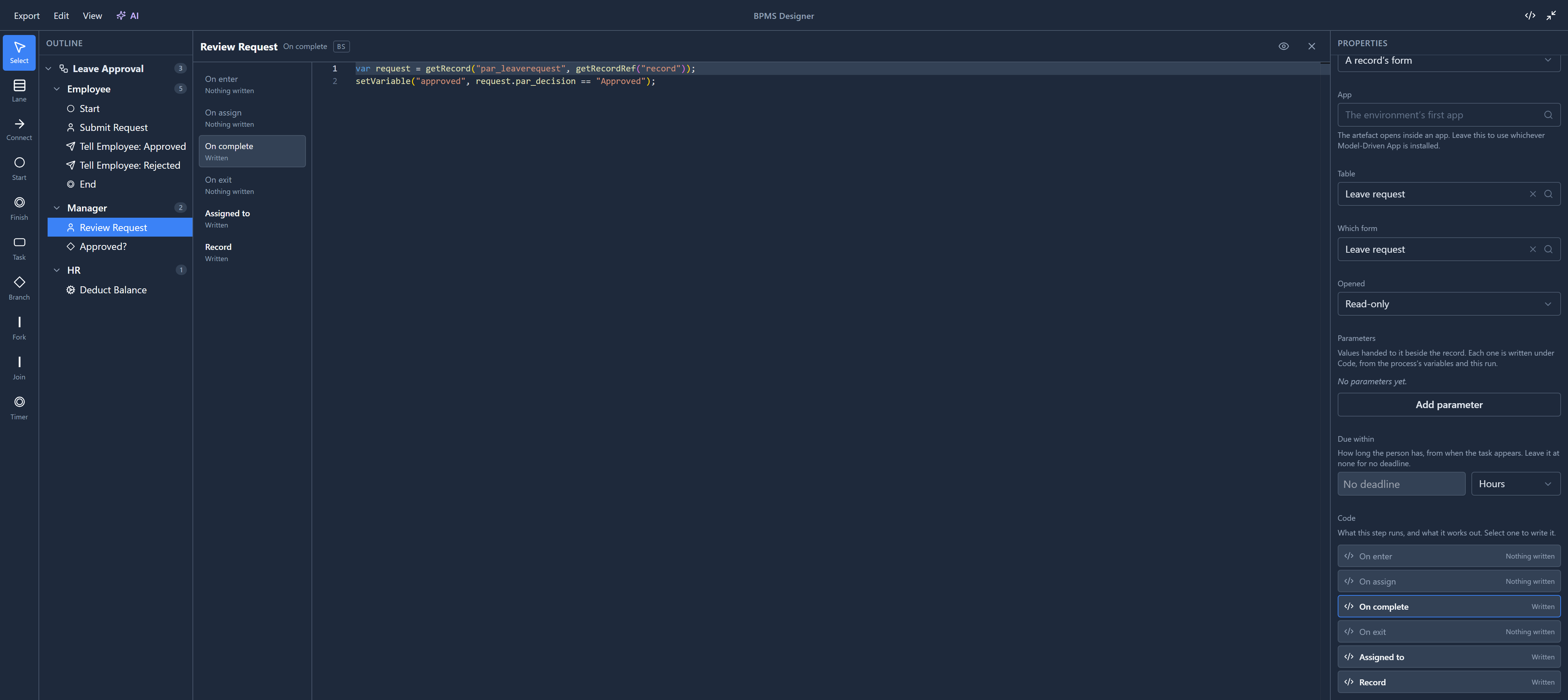1568x700 pixels.
Task: Pick the Branch gateway tool
Action: point(19,288)
